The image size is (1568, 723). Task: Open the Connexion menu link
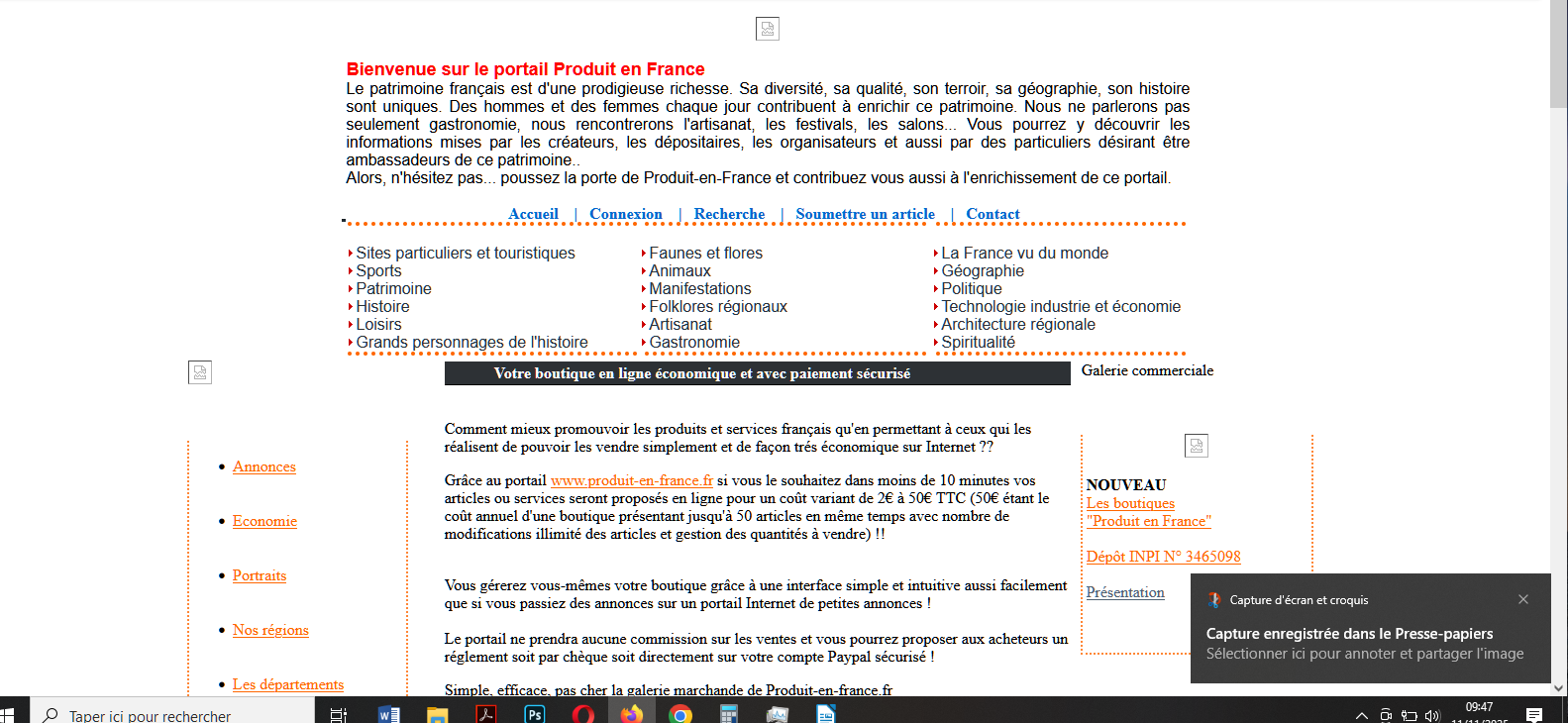(x=625, y=214)
